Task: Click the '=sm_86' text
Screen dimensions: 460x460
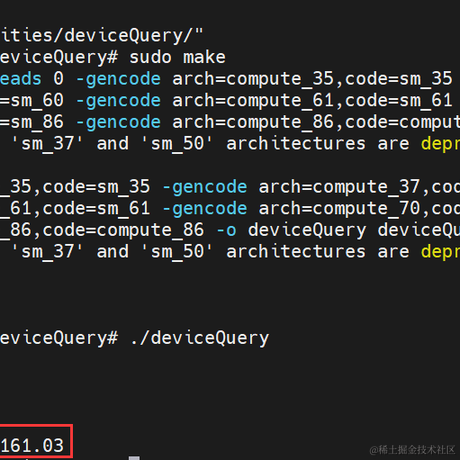Action: (x=32, y=122)
